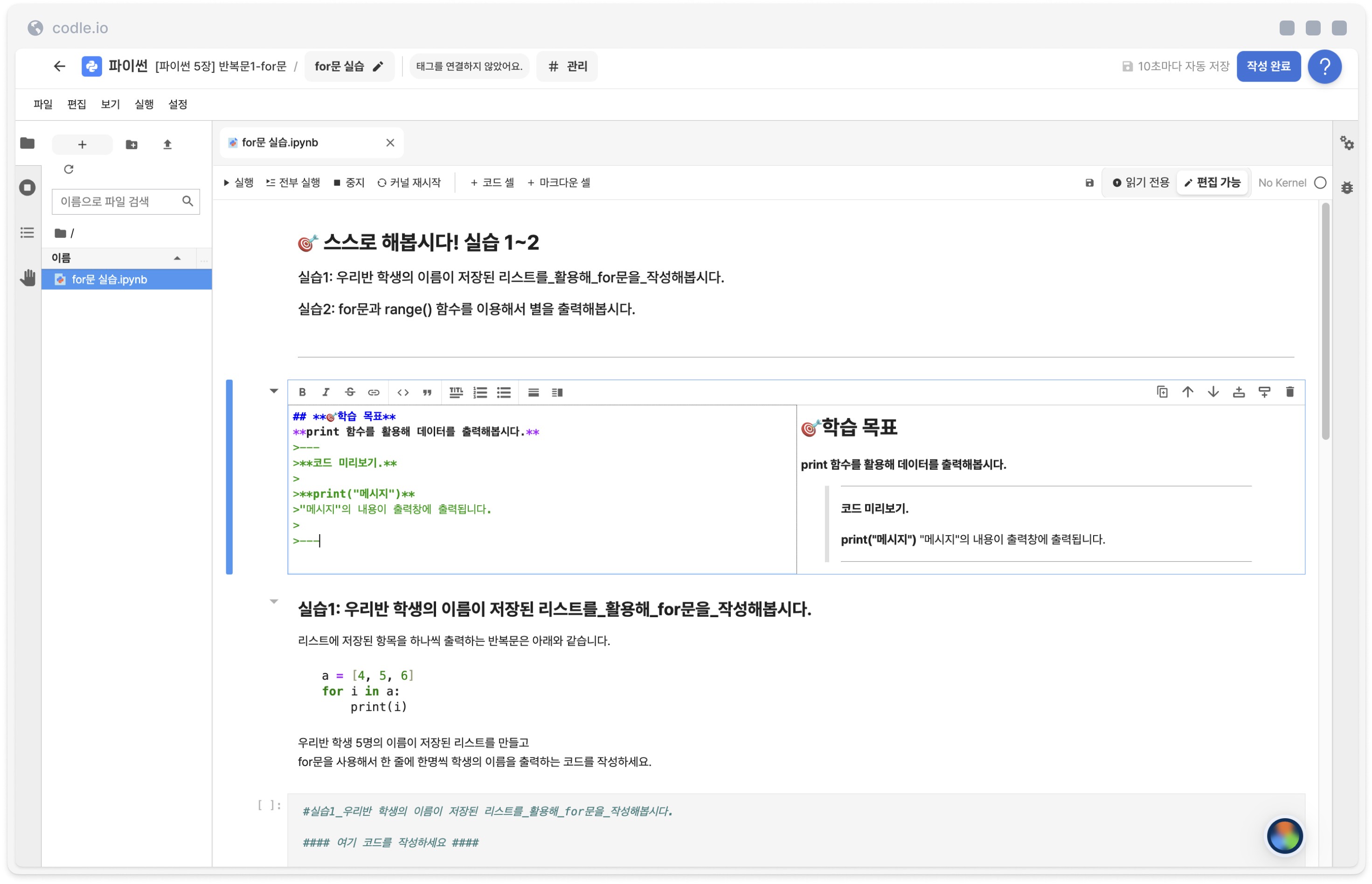Create new folder in file browser
The height and width of the screenshot is (884, 1372).
(x=132, y=144)
